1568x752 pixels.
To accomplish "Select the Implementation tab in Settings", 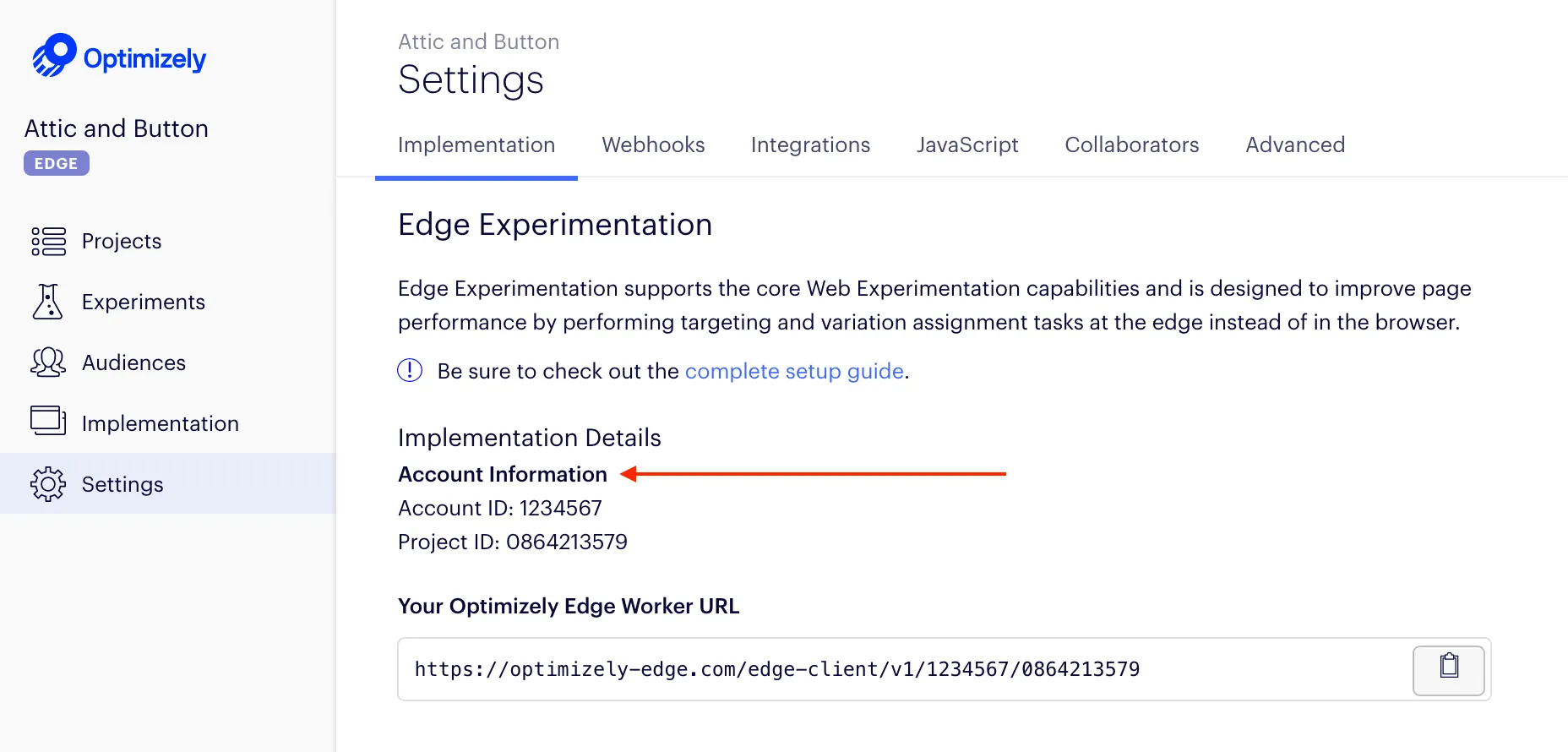I will [476, 144].
